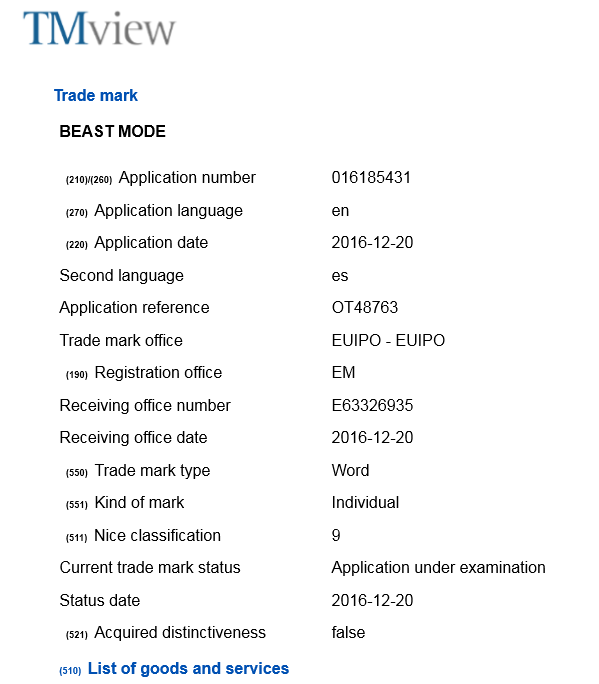Click the (210)/(260) code label
The image size is (599, 684).
(89, 180)
